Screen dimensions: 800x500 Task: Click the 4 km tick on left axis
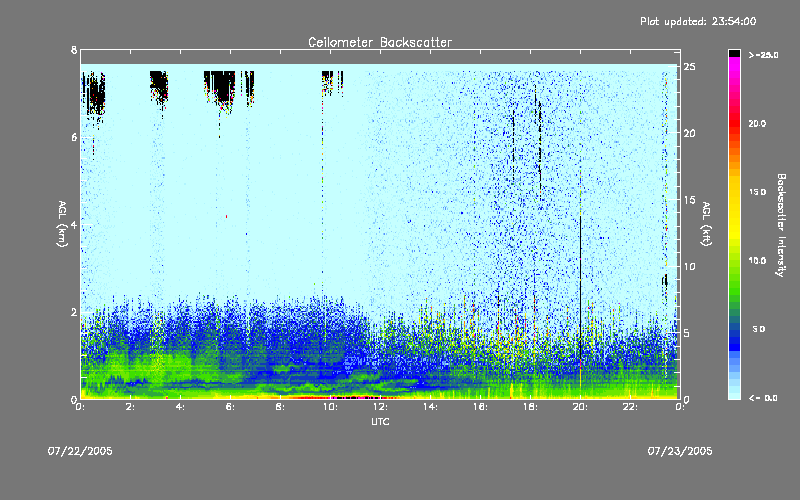(74, 225)
